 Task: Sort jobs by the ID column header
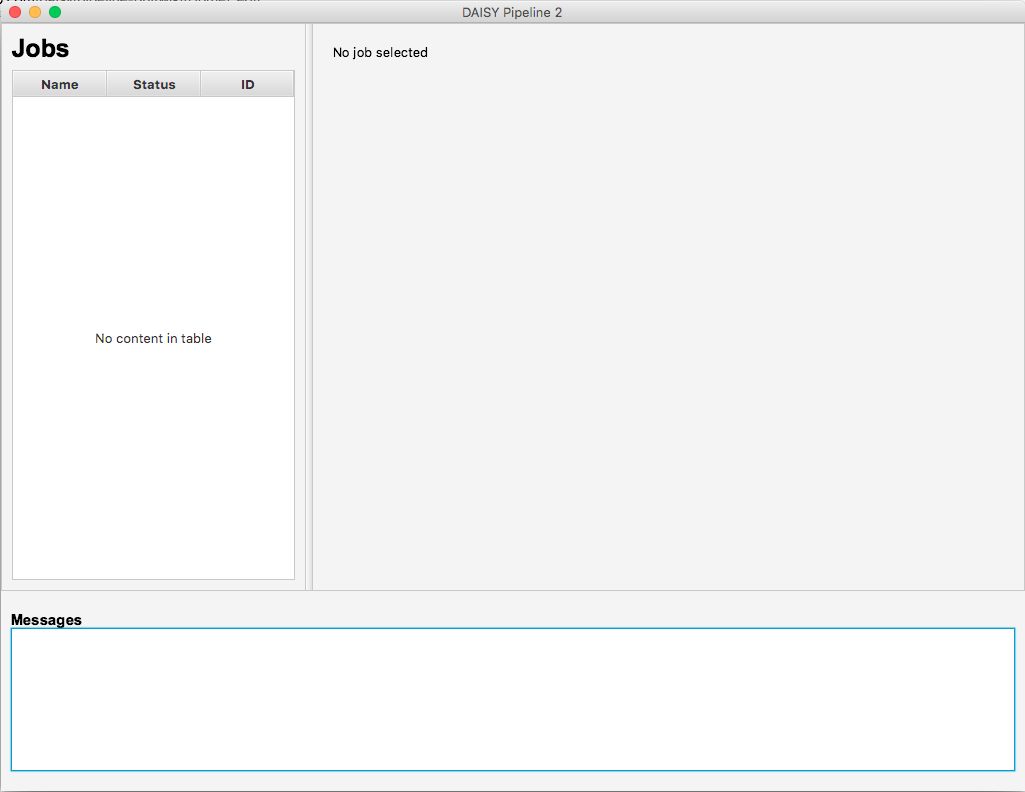tap(247, 84)
